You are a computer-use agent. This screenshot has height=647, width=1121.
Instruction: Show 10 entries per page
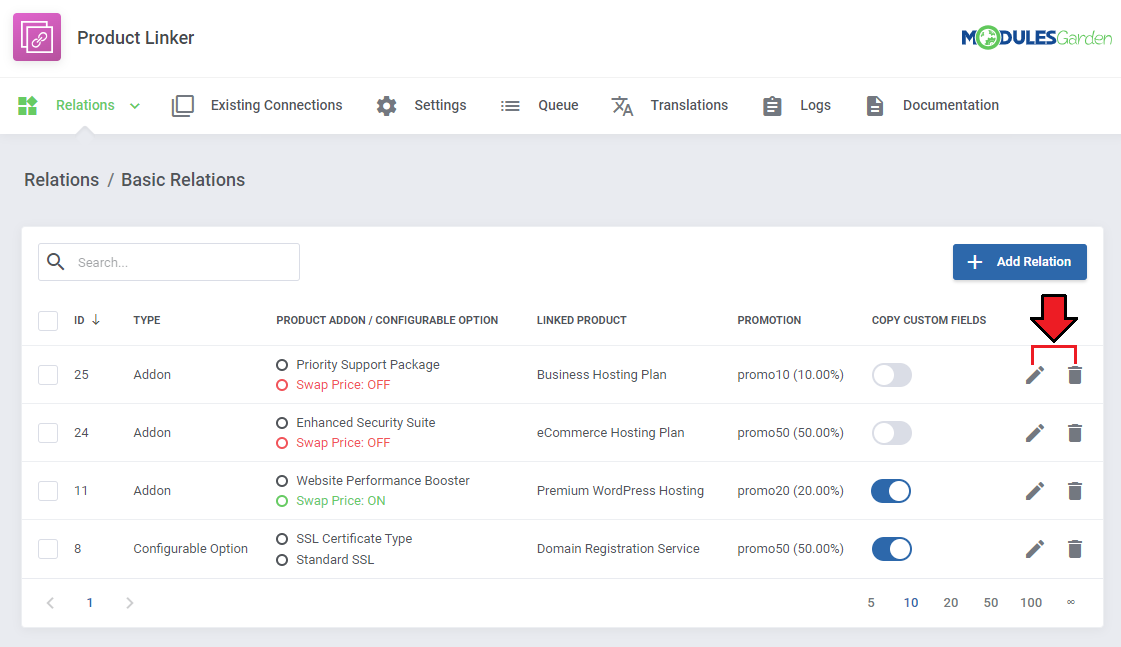point(911,603)
